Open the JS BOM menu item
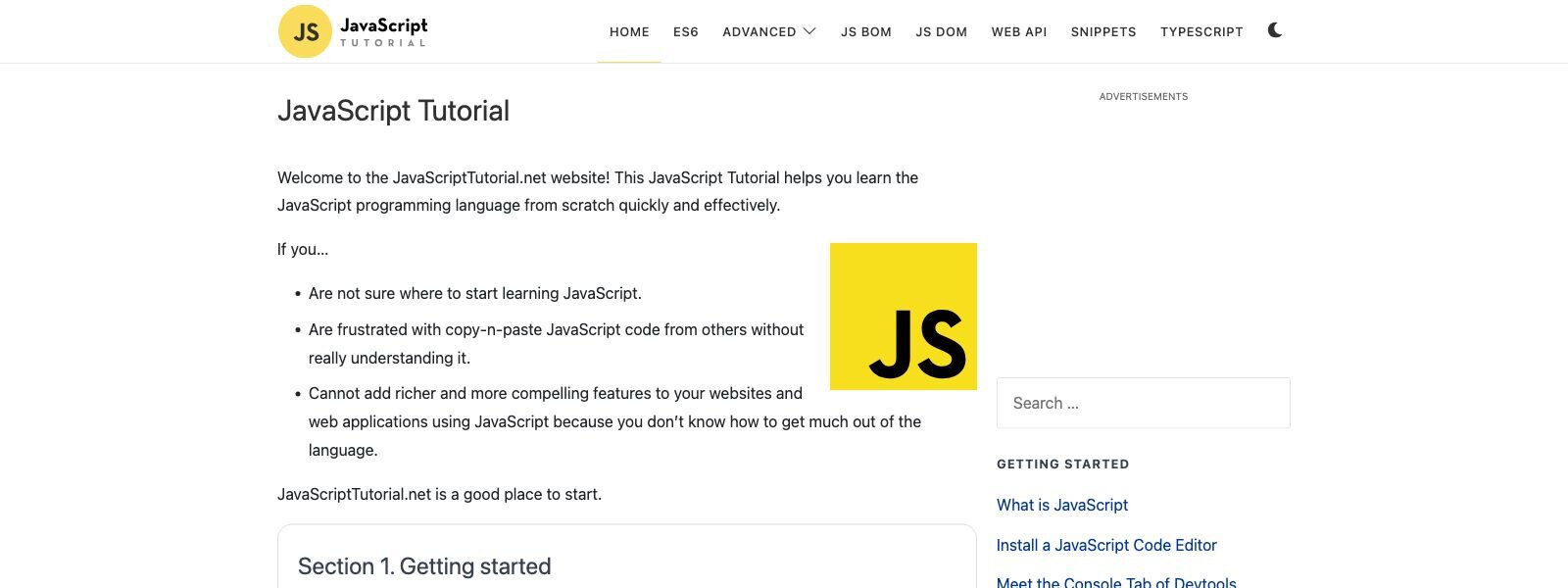Viewport: 1568px width, 588px height. point(866,31)
